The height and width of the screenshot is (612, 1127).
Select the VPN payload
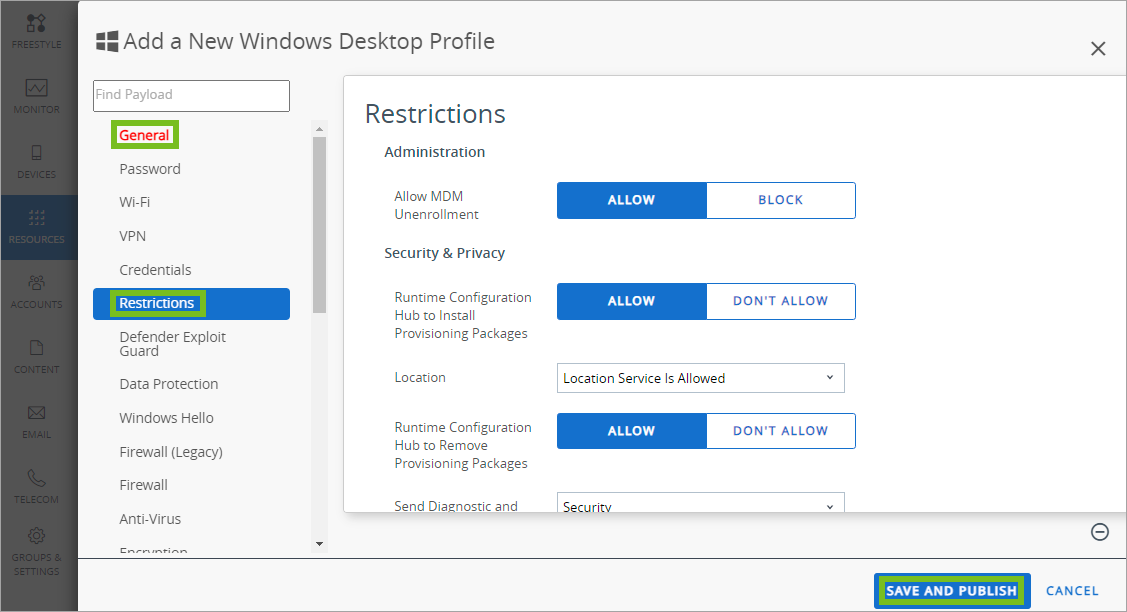click(x=132, y=236)
